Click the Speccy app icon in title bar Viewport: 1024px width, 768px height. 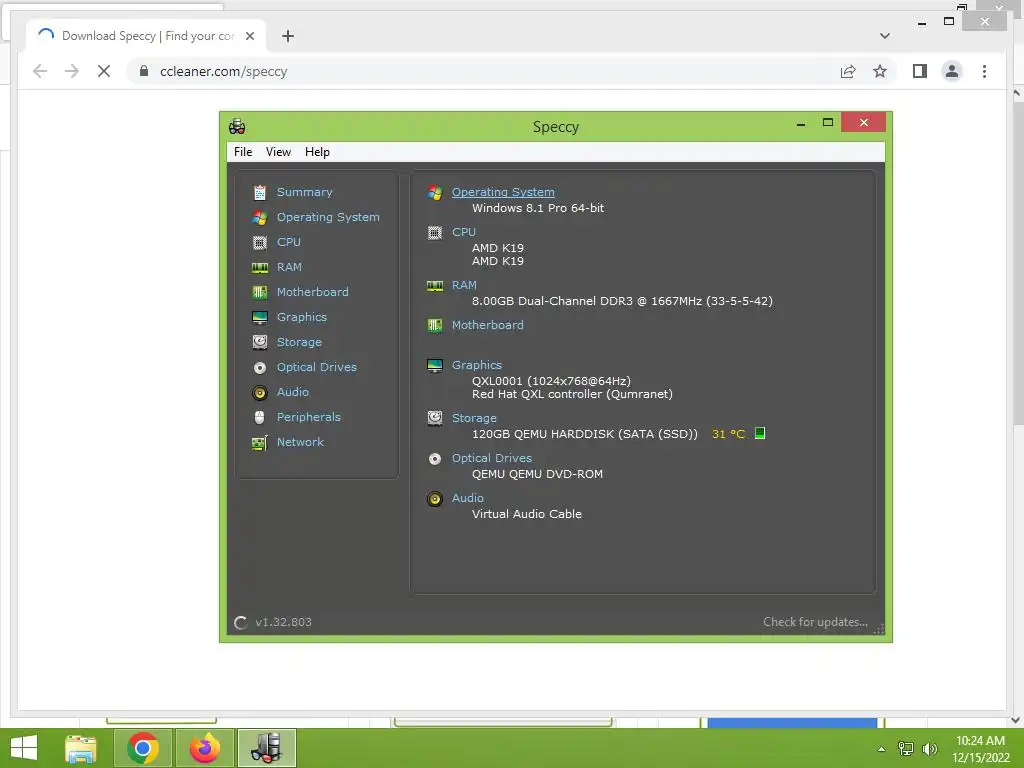click(237, 126)
